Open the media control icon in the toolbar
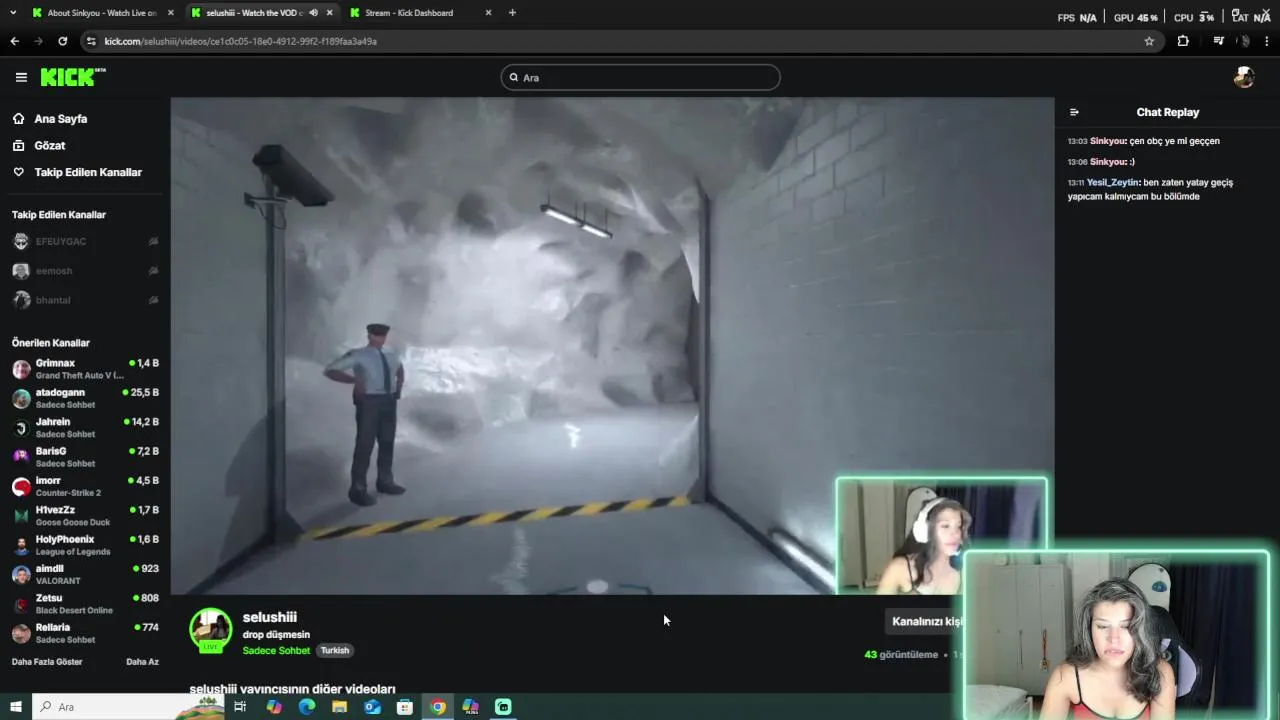The width and height of the screenshot is (1280, 720). tap(1218, 41)
